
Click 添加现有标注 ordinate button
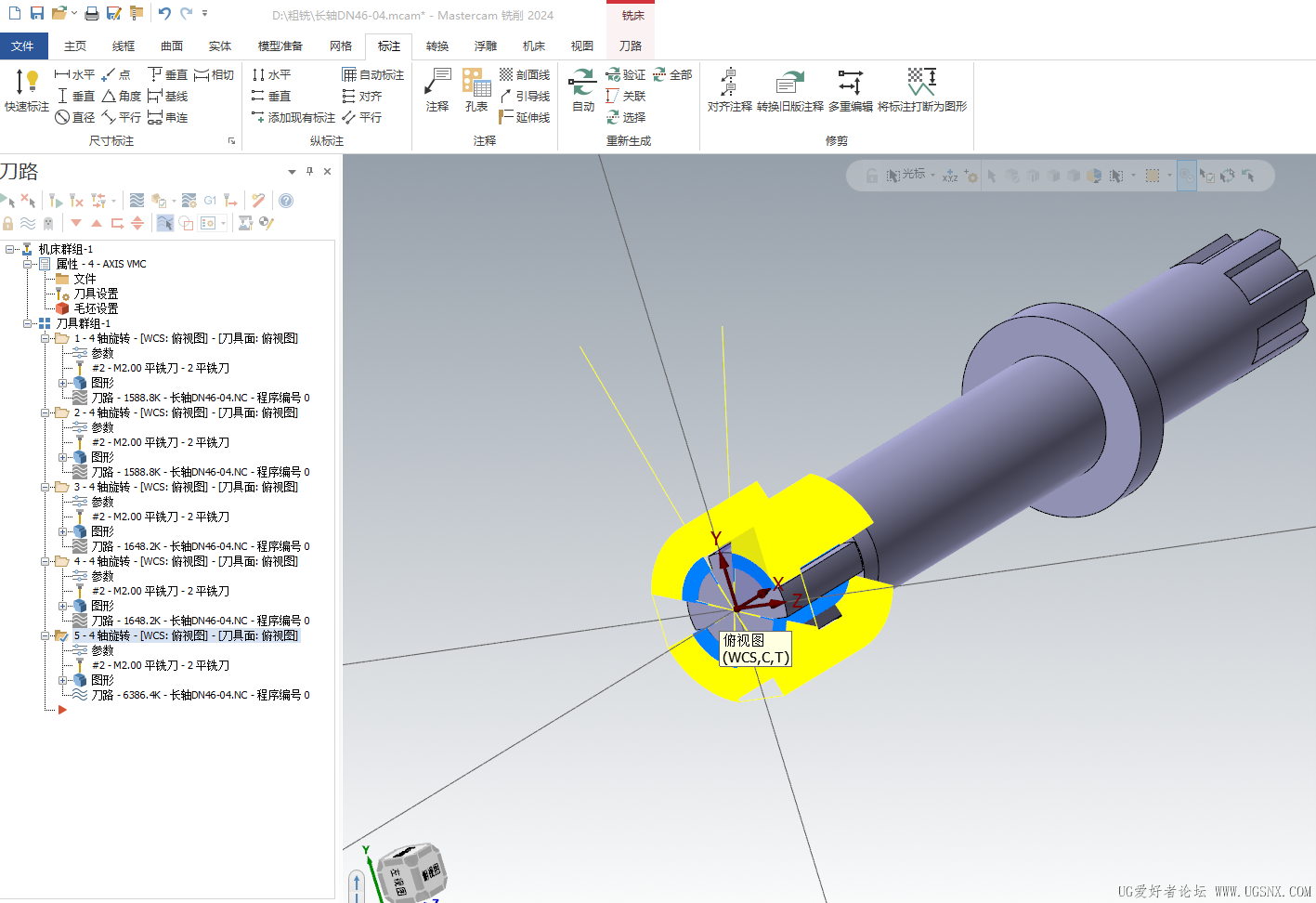pos(293,117)
